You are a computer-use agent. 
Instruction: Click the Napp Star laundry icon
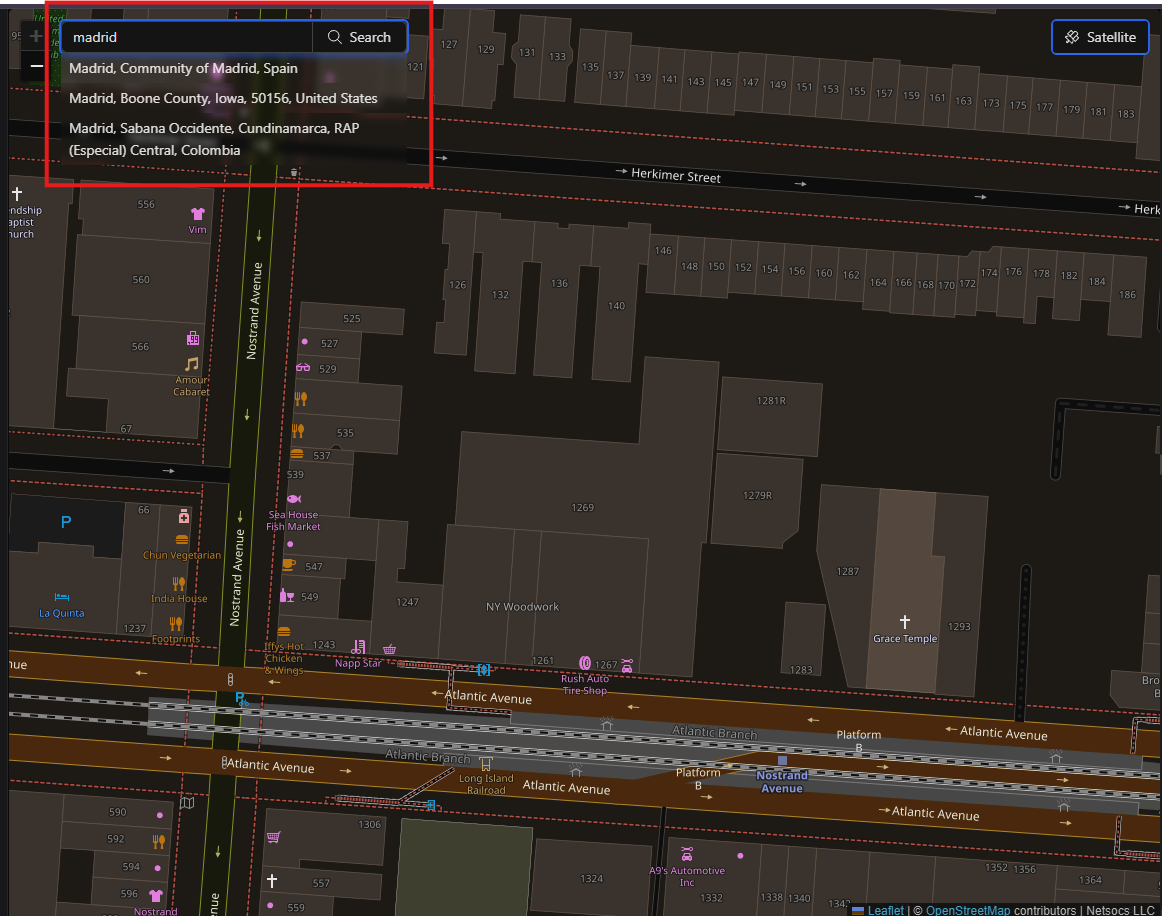point(359,648)
